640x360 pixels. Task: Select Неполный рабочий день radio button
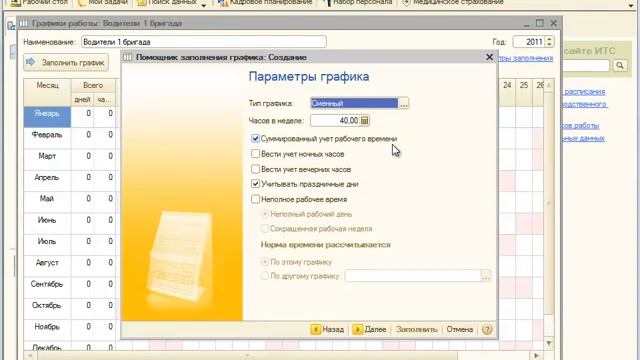(x=265, y=214)
